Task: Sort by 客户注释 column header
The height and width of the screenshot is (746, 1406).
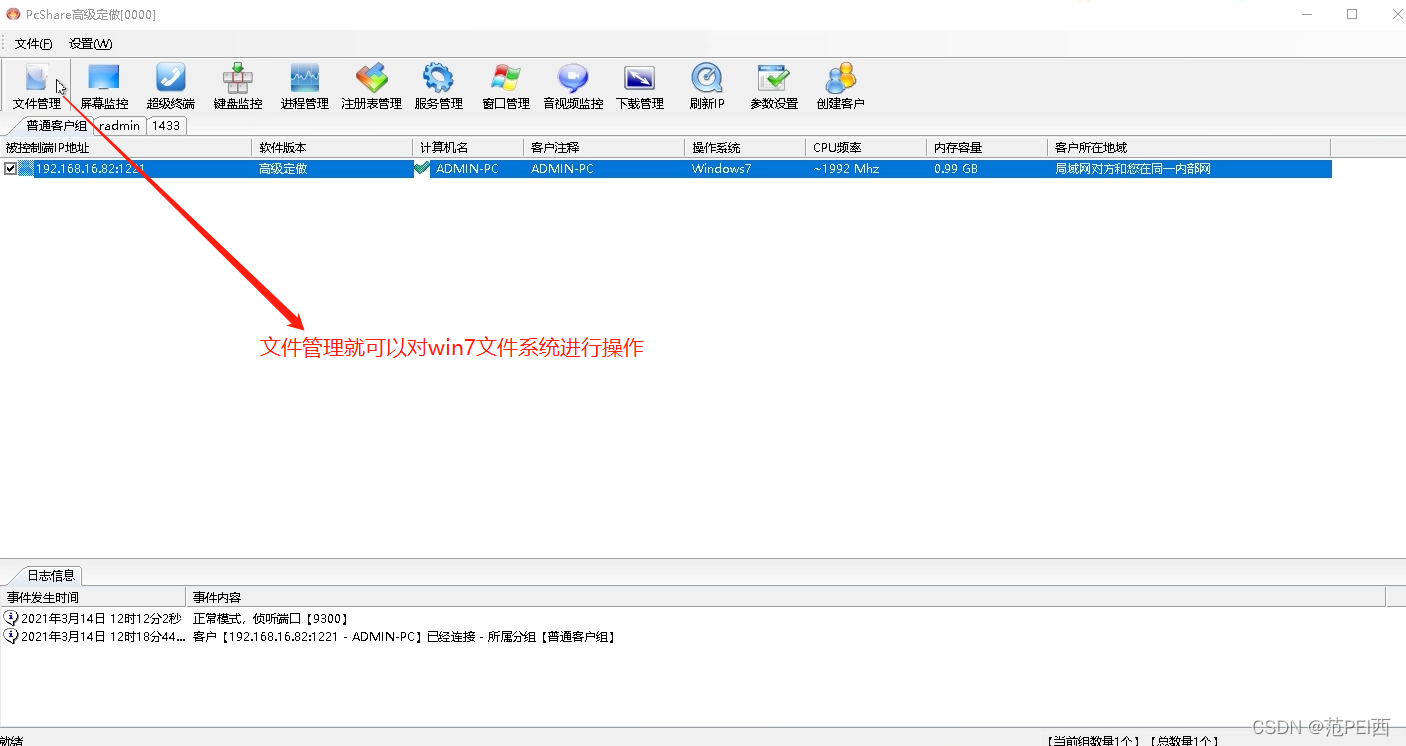Action: point(604,148)
